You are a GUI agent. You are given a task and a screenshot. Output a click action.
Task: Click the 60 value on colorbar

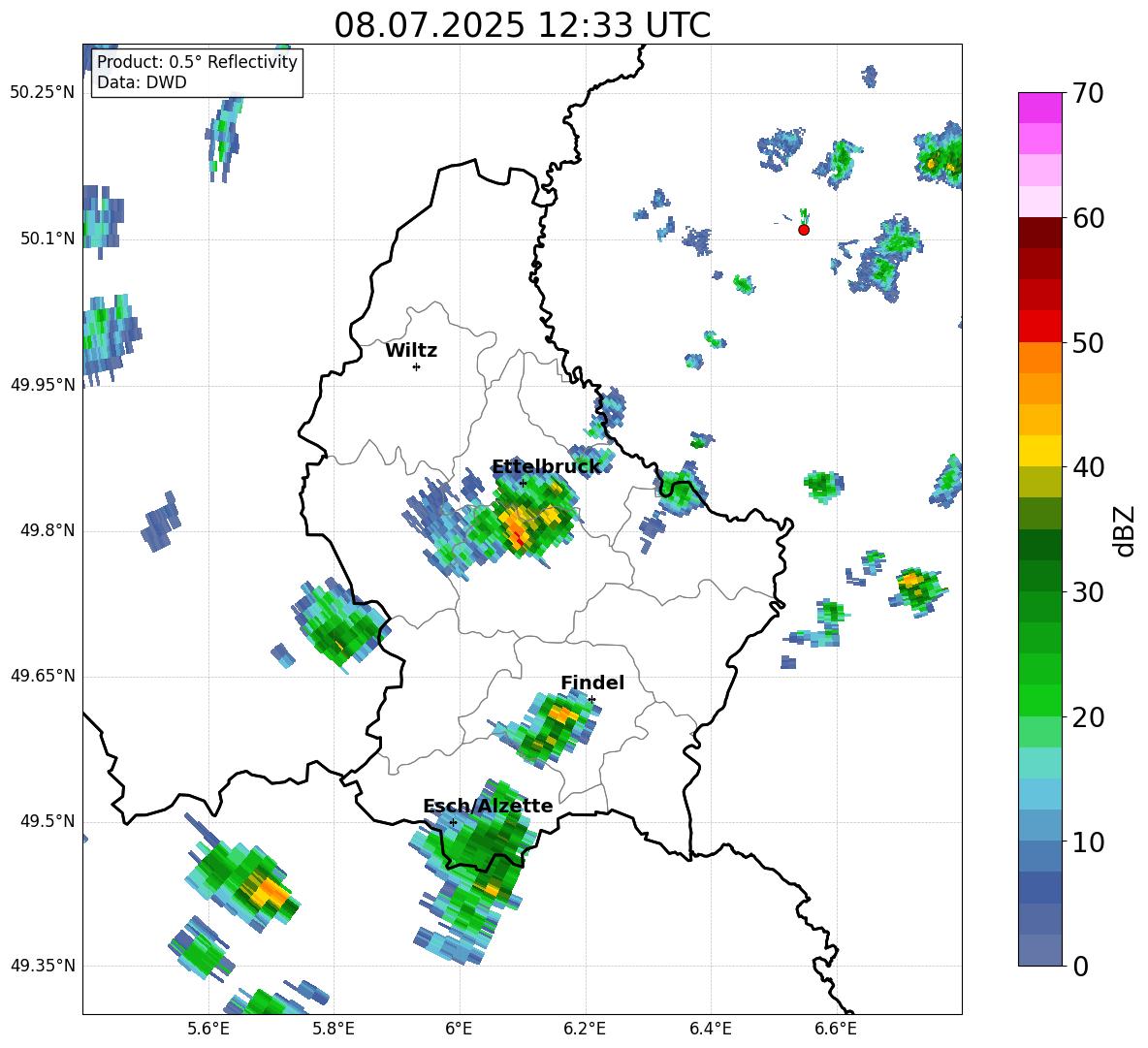[x=1088, y=218]
